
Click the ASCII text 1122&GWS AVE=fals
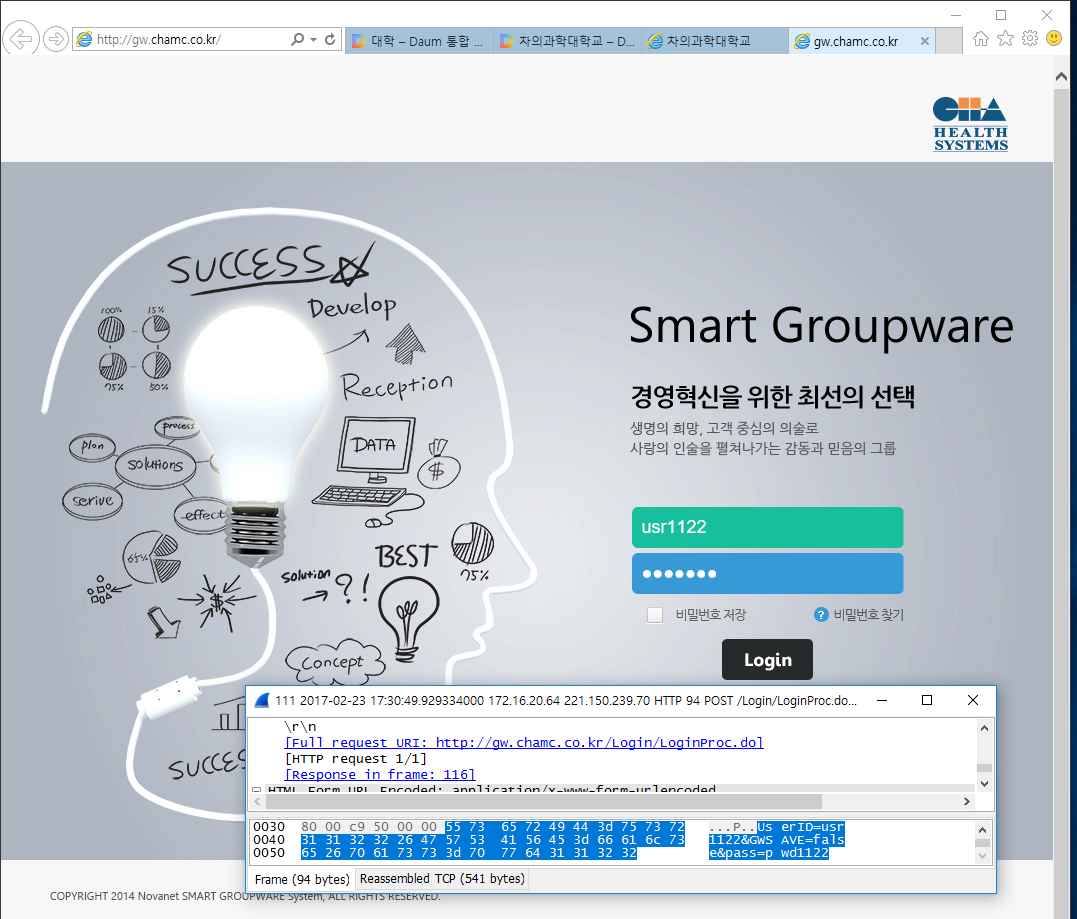[776, 839]
